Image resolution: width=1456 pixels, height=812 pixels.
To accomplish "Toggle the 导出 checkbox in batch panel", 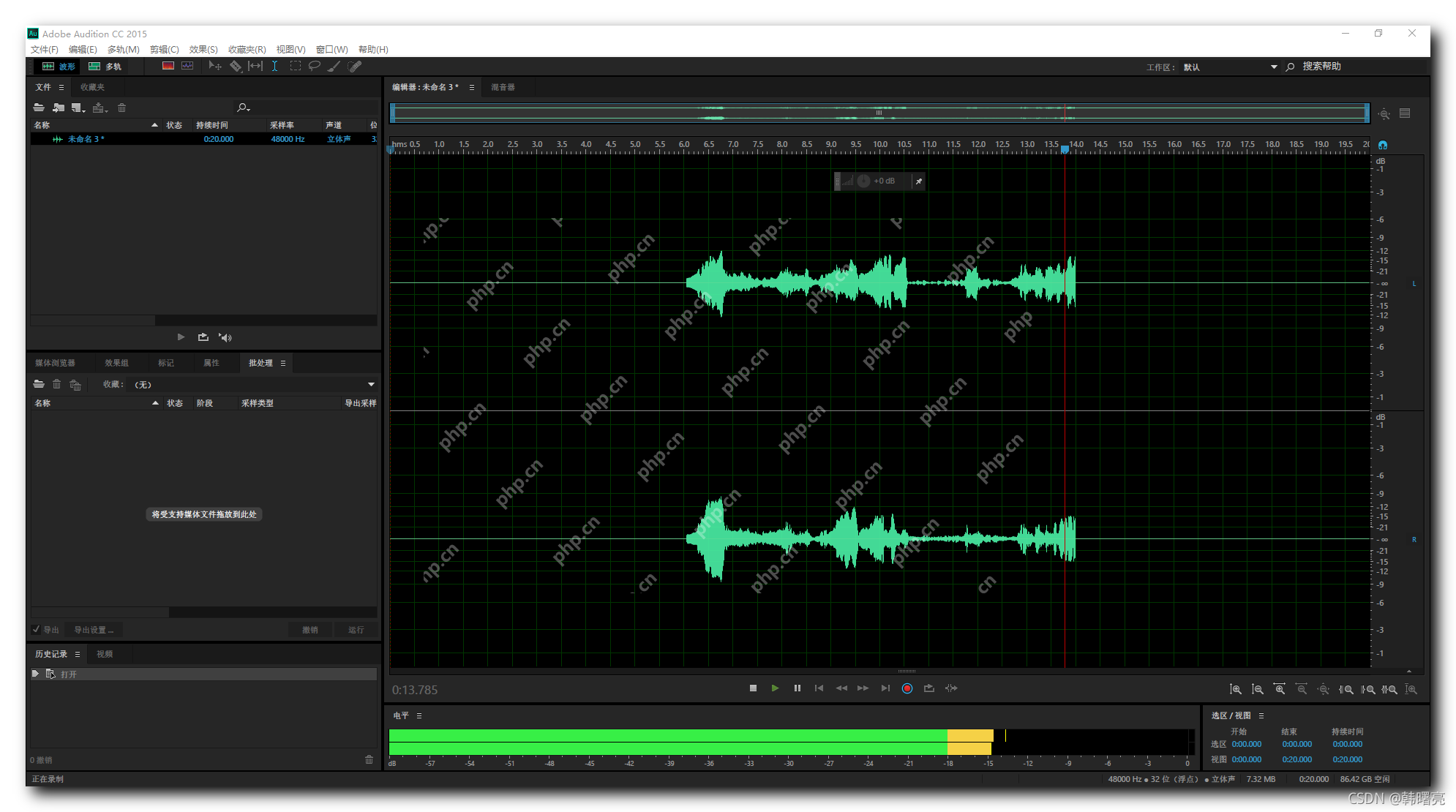I will click(37, 629).
